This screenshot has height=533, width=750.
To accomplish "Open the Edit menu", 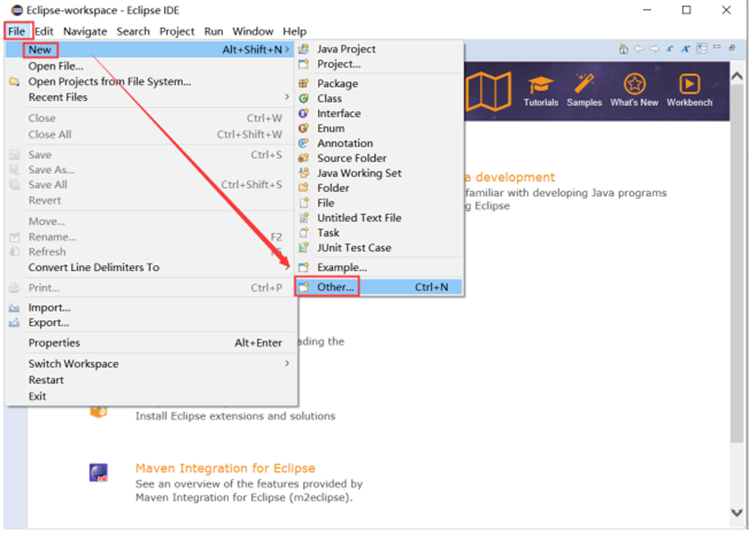I will [44, 32].
